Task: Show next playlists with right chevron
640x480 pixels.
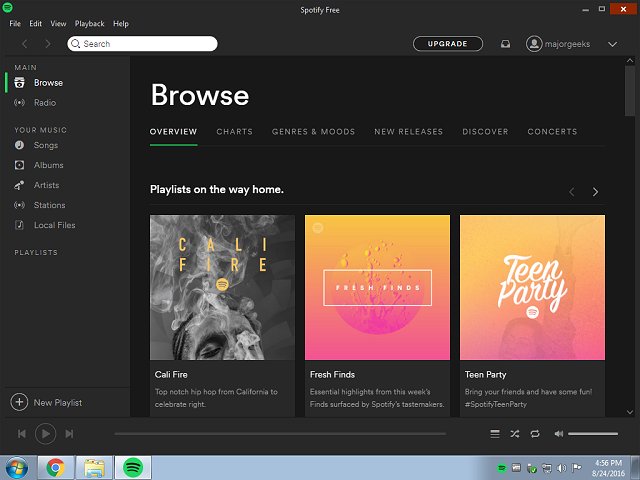Action: 595,191
